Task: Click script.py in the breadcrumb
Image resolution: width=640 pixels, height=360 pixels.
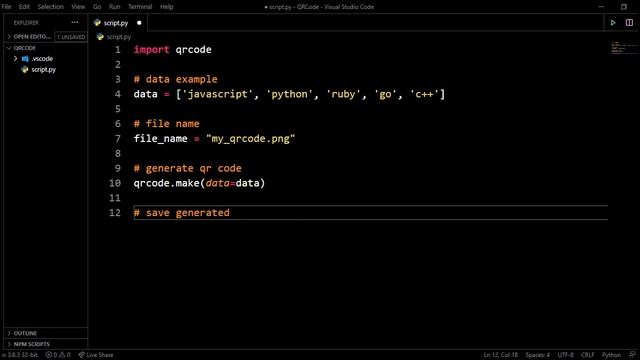Action: 119,37
